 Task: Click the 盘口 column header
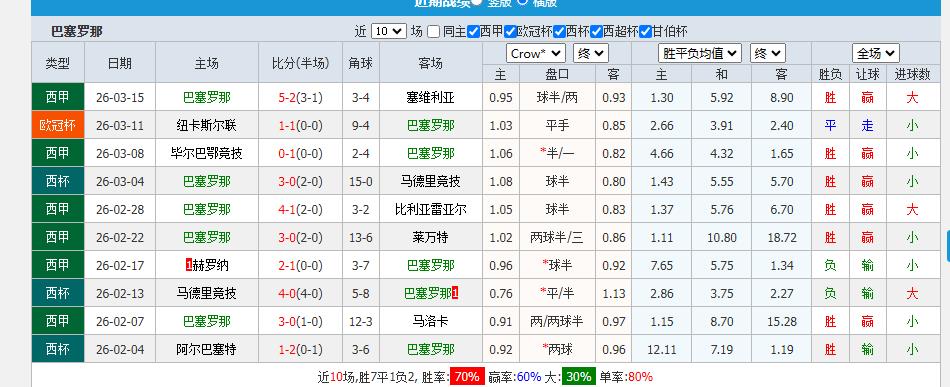(x=557, y=74)
